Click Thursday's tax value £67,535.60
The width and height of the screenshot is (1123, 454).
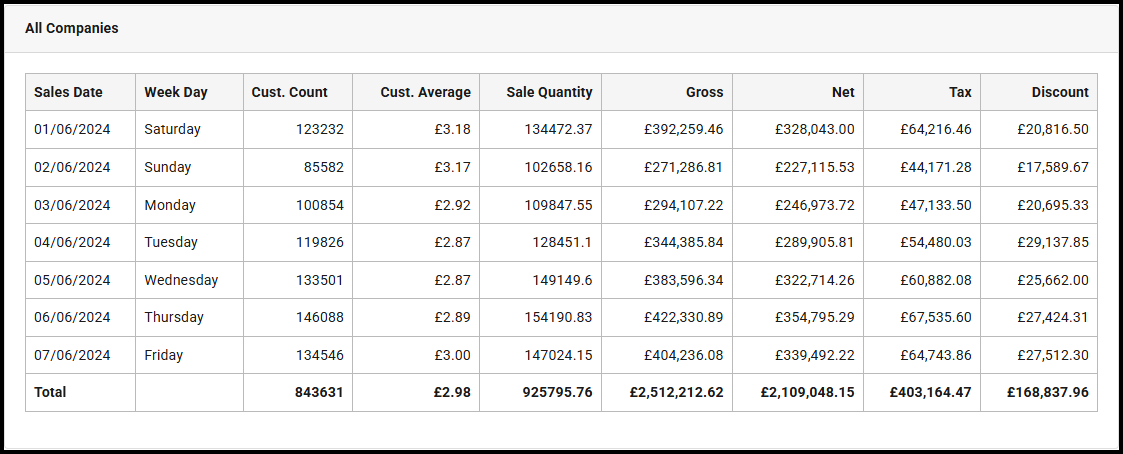pos(929,317)
